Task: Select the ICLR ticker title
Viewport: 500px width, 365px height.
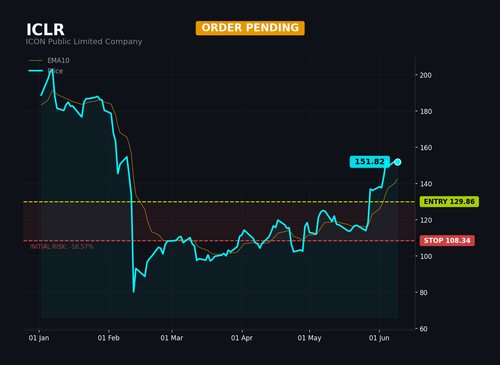Action: (45, 30)
